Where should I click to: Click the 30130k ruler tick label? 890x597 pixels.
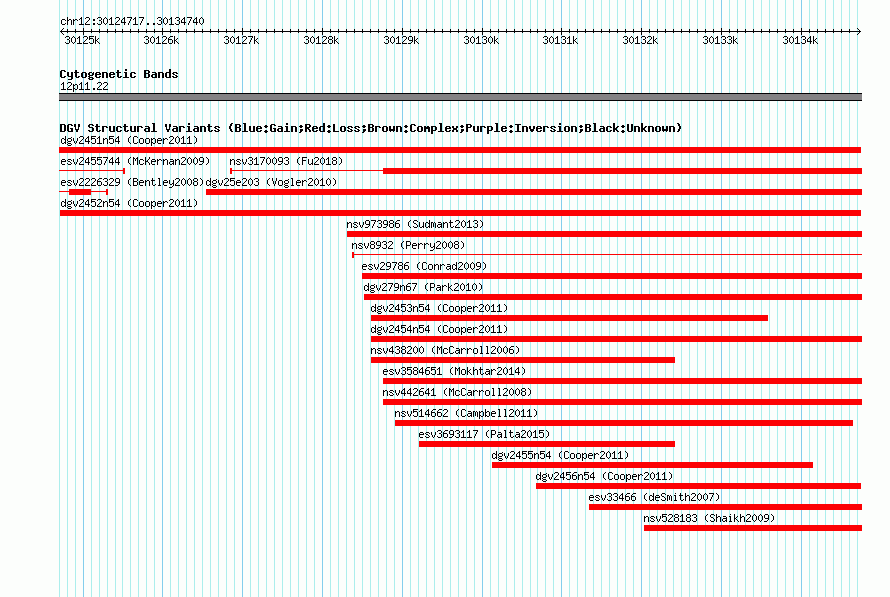(481, 40)
